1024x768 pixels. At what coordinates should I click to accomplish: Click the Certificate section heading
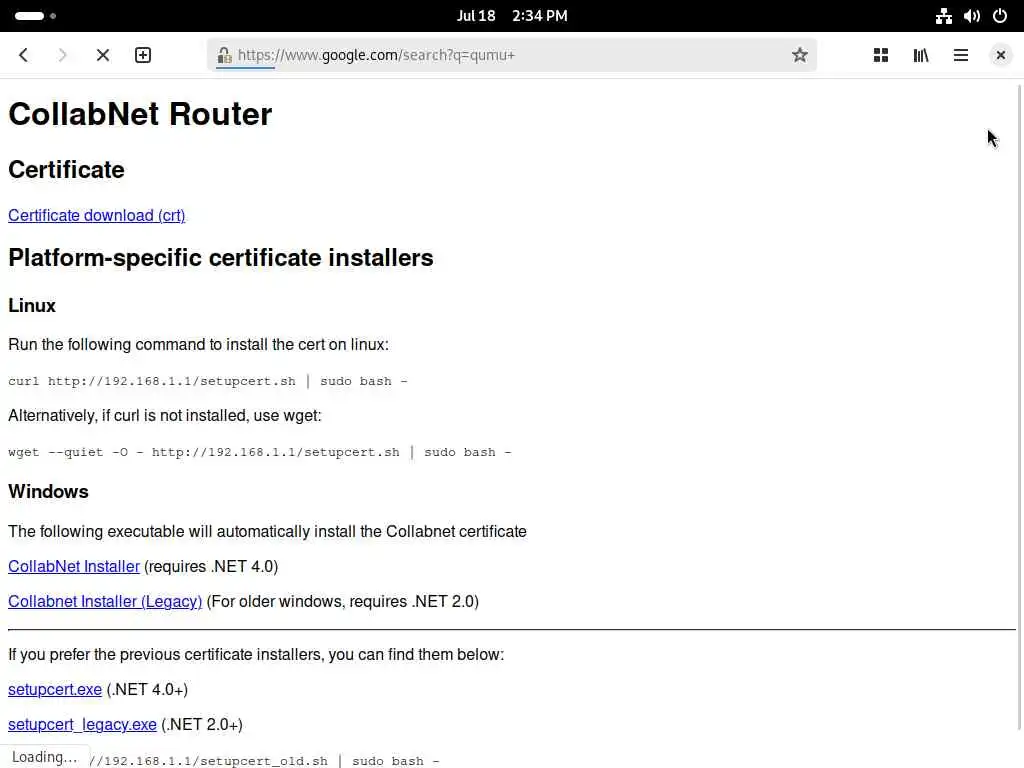pyautogui.click(x=66, y=170)
